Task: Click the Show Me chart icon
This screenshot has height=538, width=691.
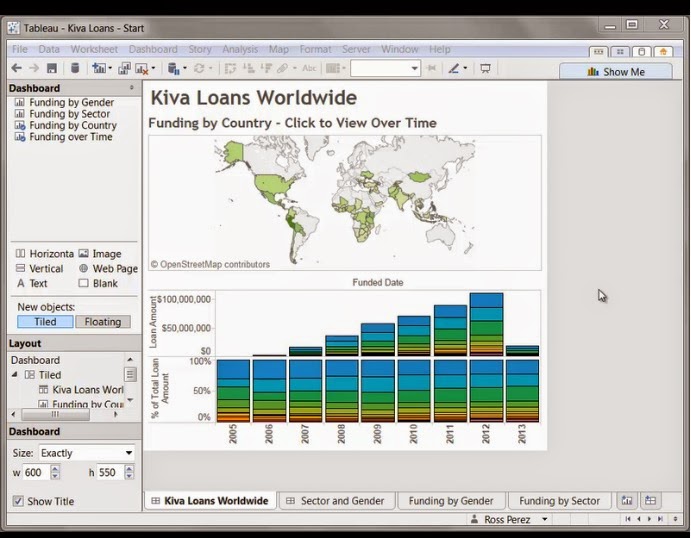Action: point(593,71)
